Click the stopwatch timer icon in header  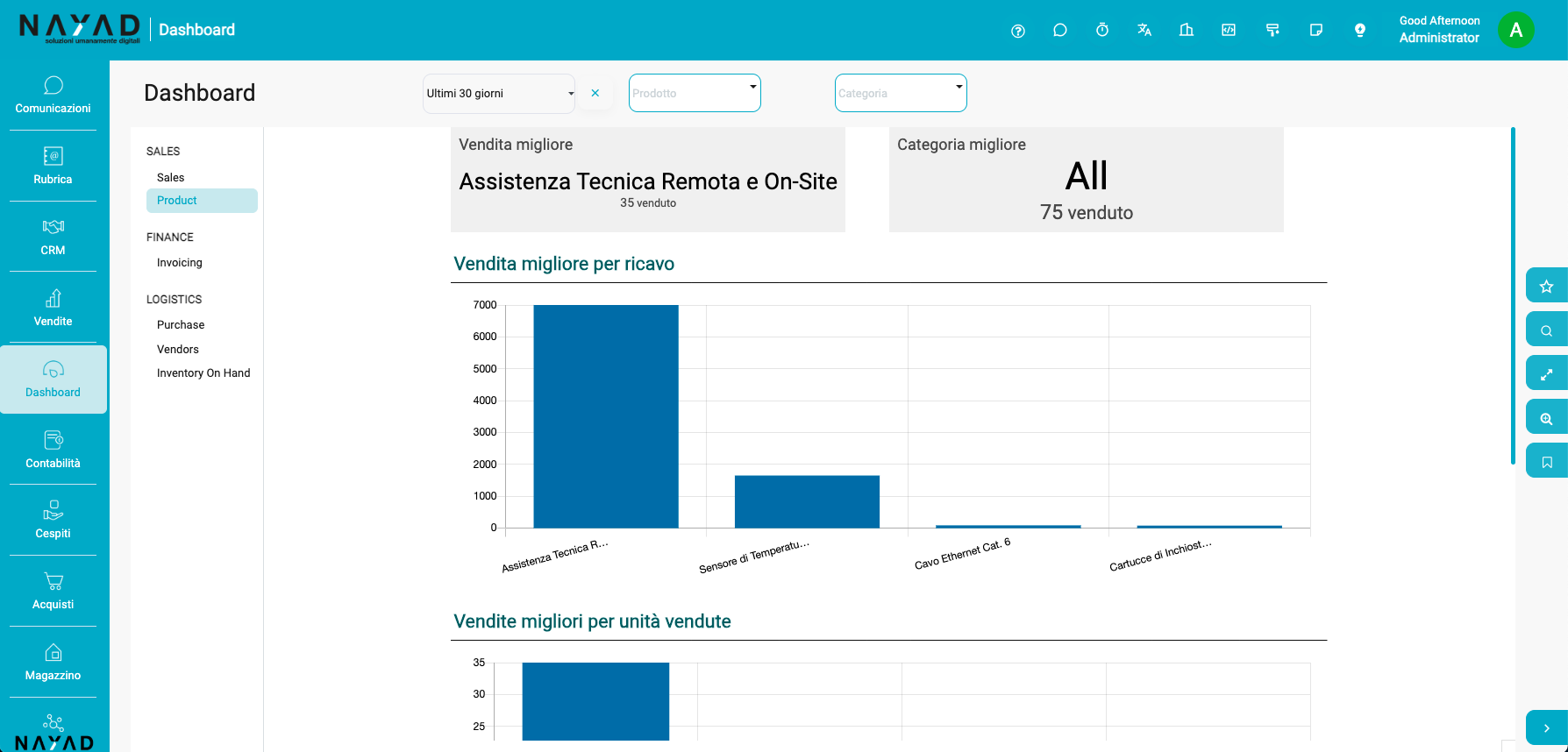pyautogui.click(x=1102, y=31)
